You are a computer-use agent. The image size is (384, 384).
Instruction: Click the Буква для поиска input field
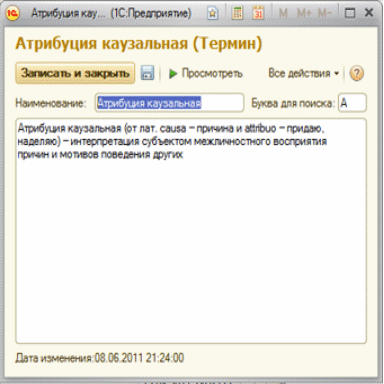352,103
